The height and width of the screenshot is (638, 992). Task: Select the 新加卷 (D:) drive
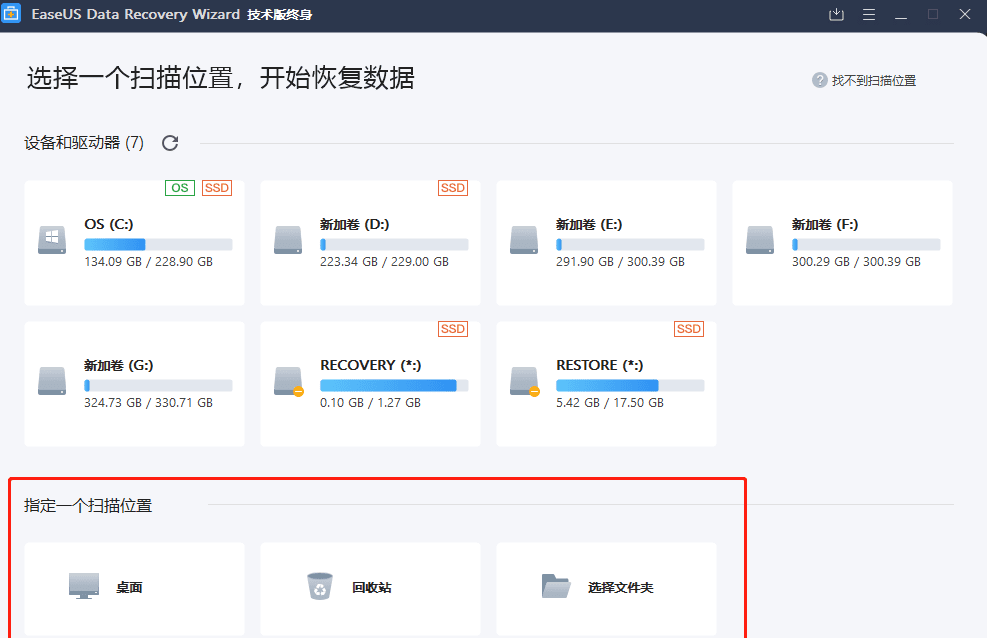tap(370, 243)
